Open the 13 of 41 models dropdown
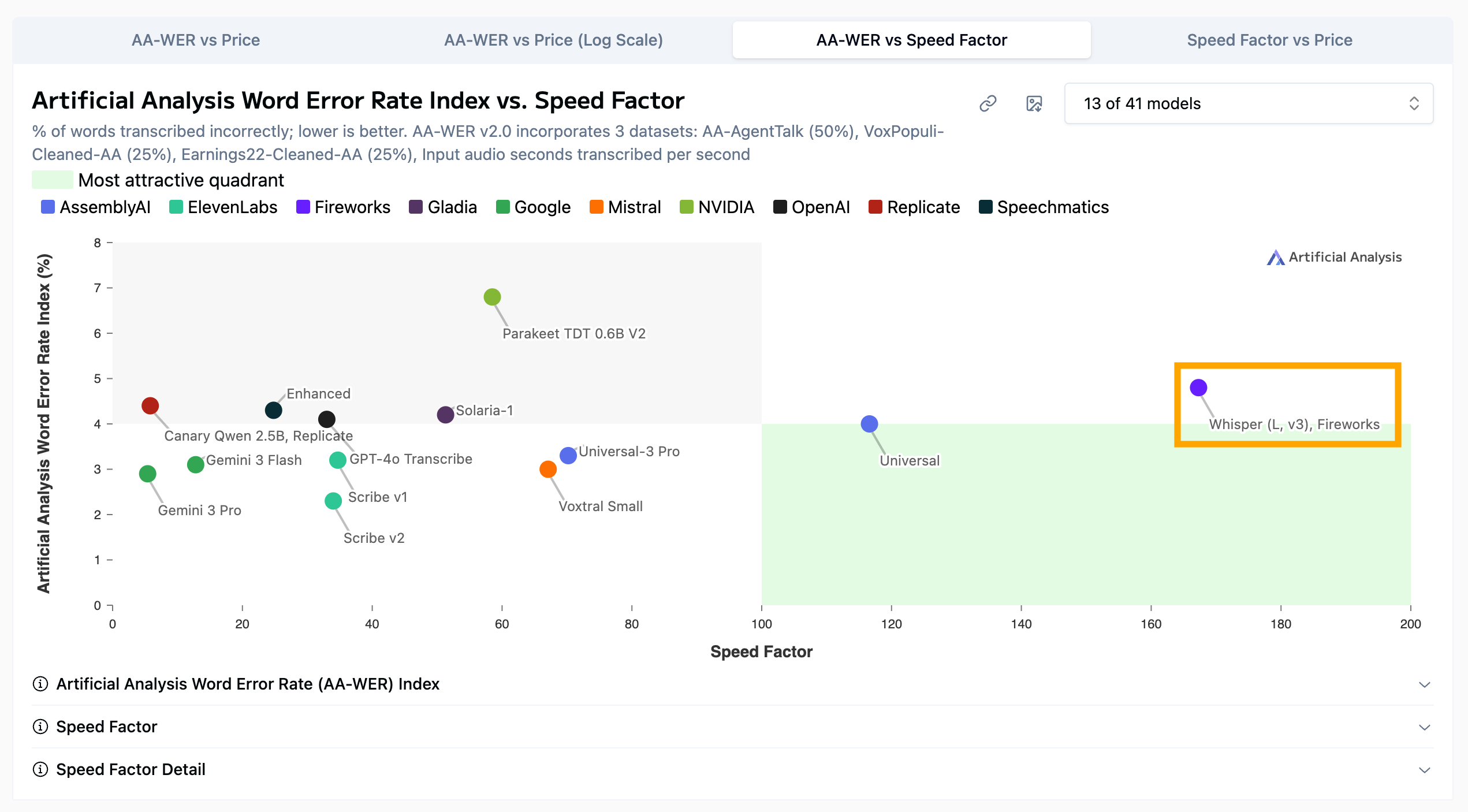The height and width of the screenshot is (812, 1468). pyautogui.click(x=1249, y=103)
